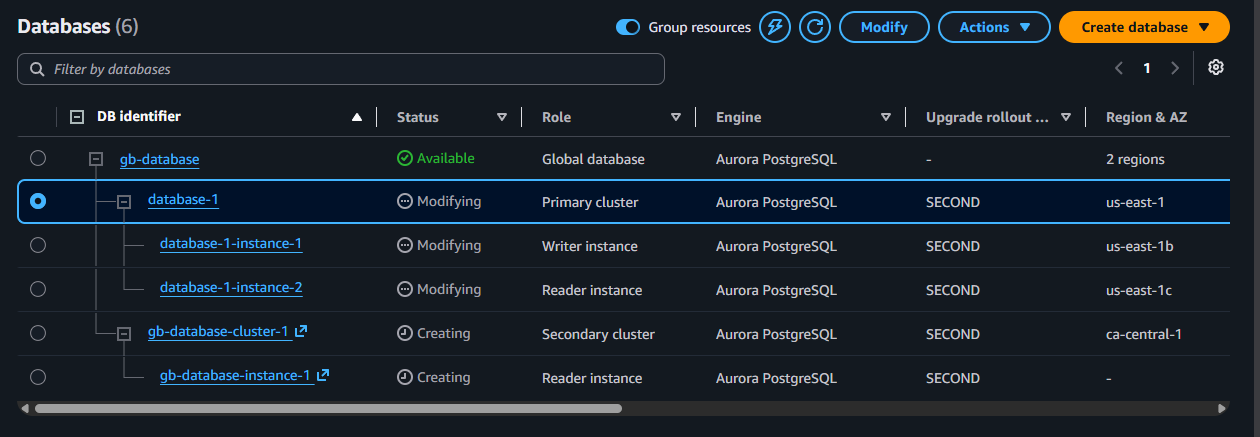Click the lightning bolt icon button
The width and height of the screenshot is (1260, 437).
(775, 27)
